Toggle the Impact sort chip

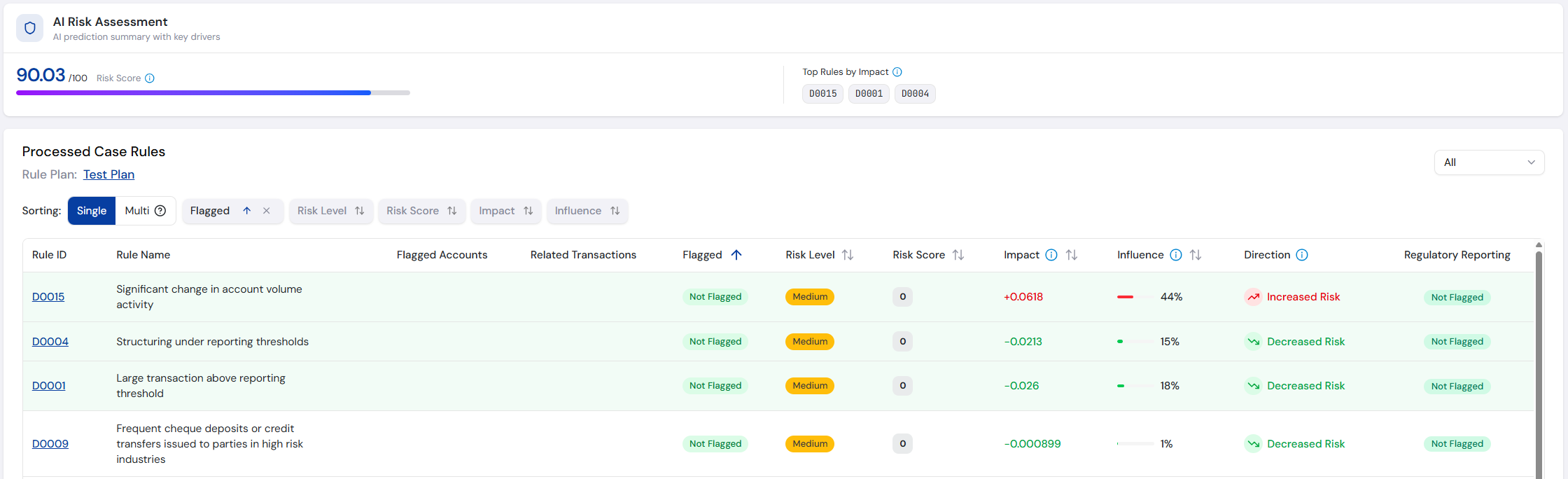(x=505, y=211)
